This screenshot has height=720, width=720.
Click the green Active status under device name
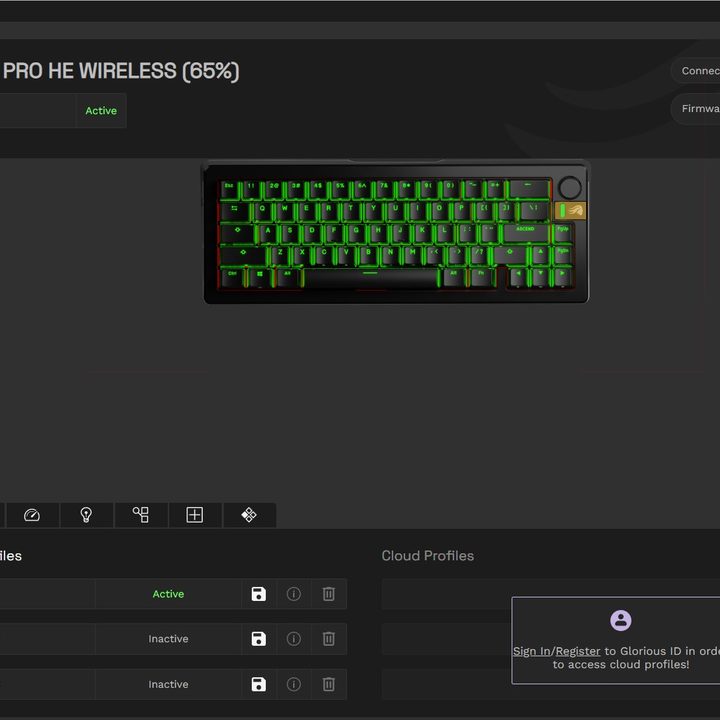pyautogui.click(x=101, y=111)
